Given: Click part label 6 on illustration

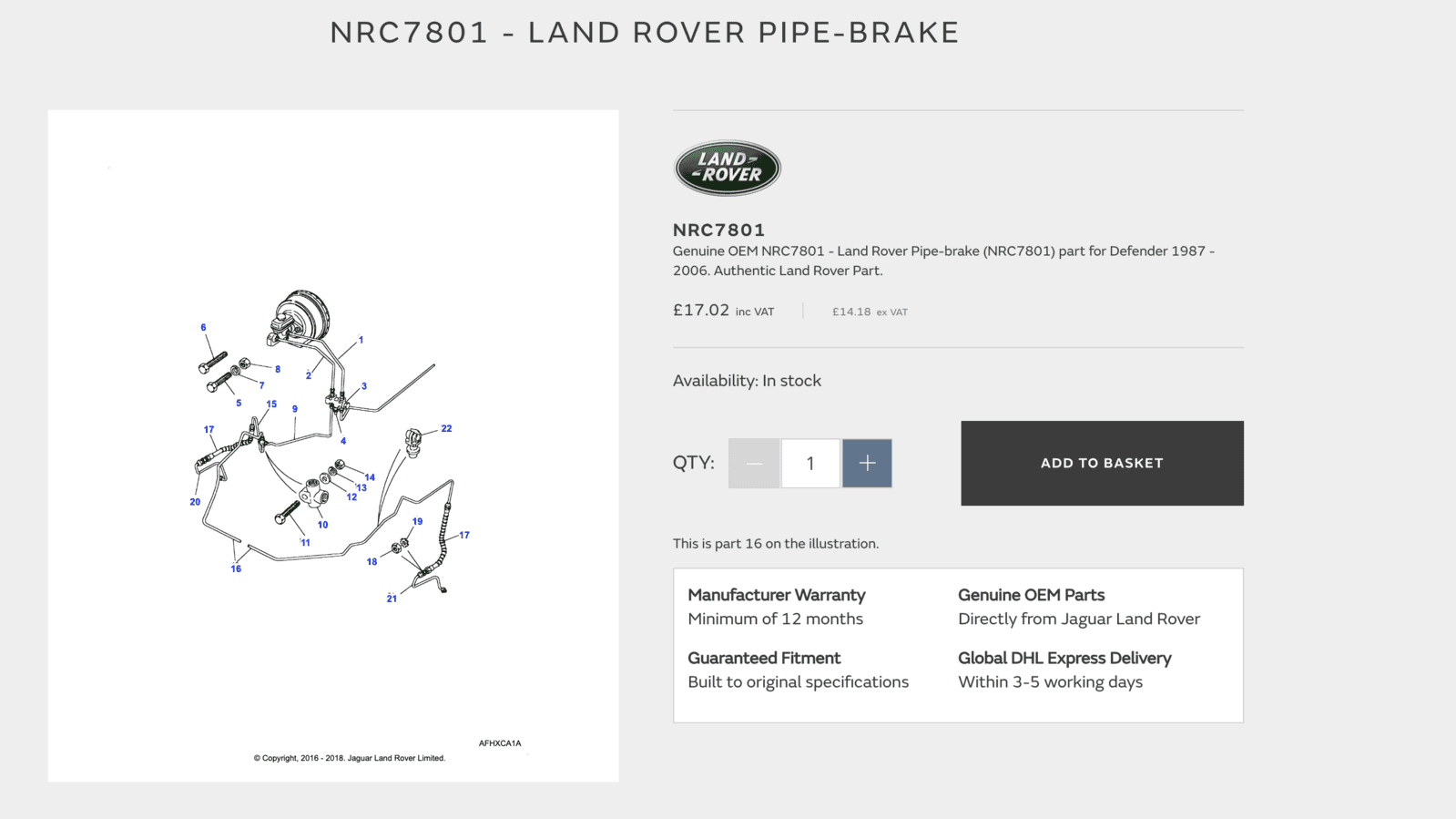Looking at the screenshot, I should coord(203,327).
